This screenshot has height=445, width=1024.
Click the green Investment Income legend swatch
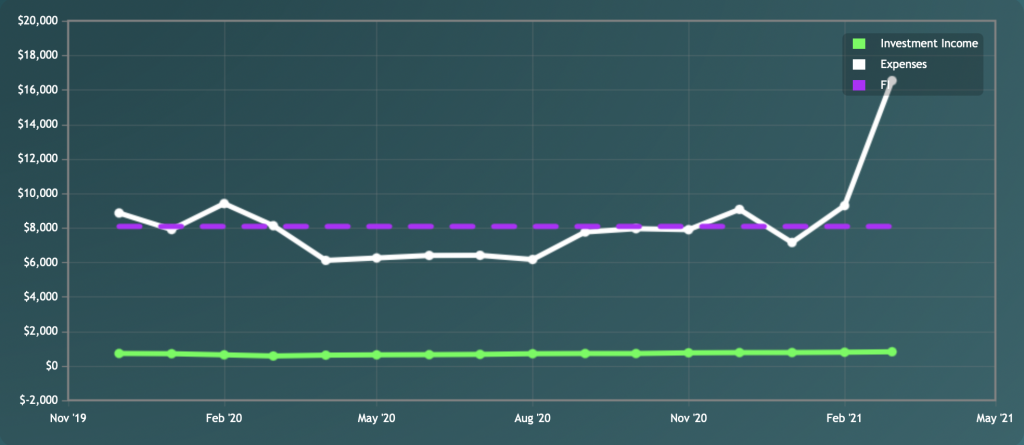858,43
